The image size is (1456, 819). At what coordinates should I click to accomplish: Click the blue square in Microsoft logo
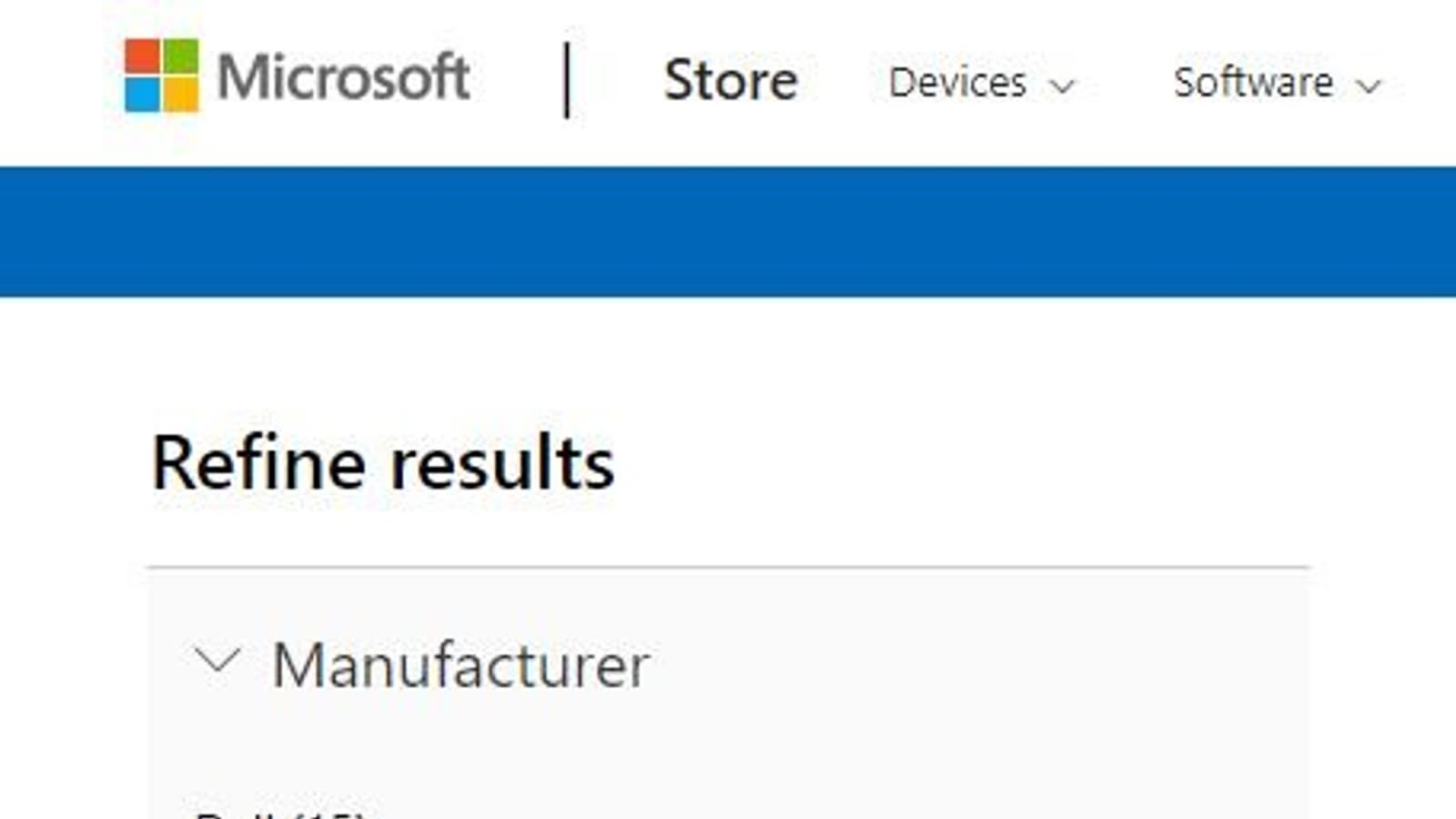(x=143, y=95)
